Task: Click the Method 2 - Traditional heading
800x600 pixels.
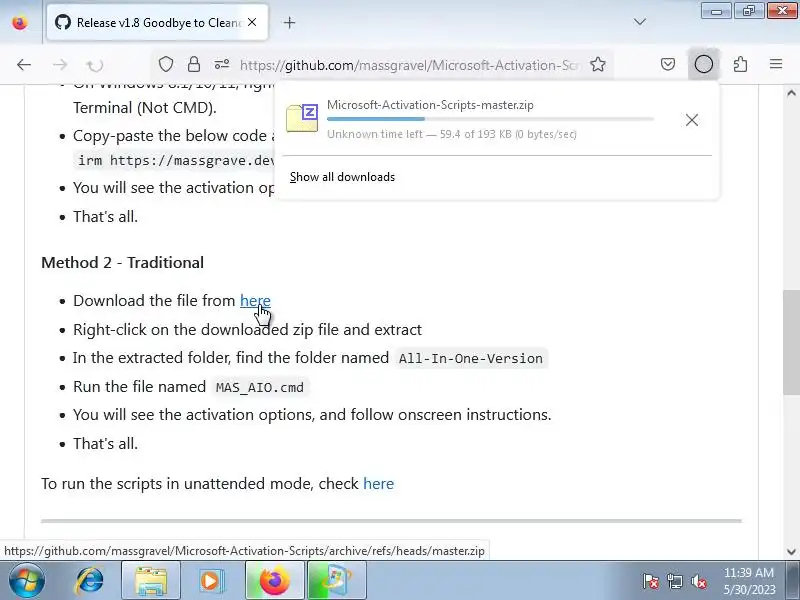Action: [122, 262]
